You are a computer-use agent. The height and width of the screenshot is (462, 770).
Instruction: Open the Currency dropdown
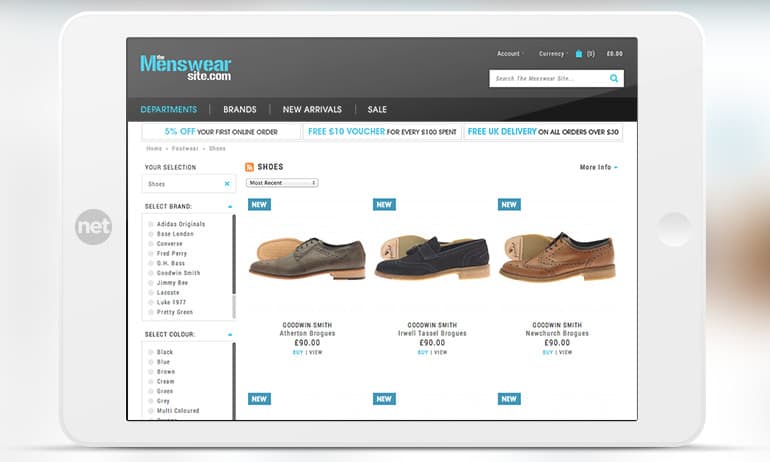point(553,54)
